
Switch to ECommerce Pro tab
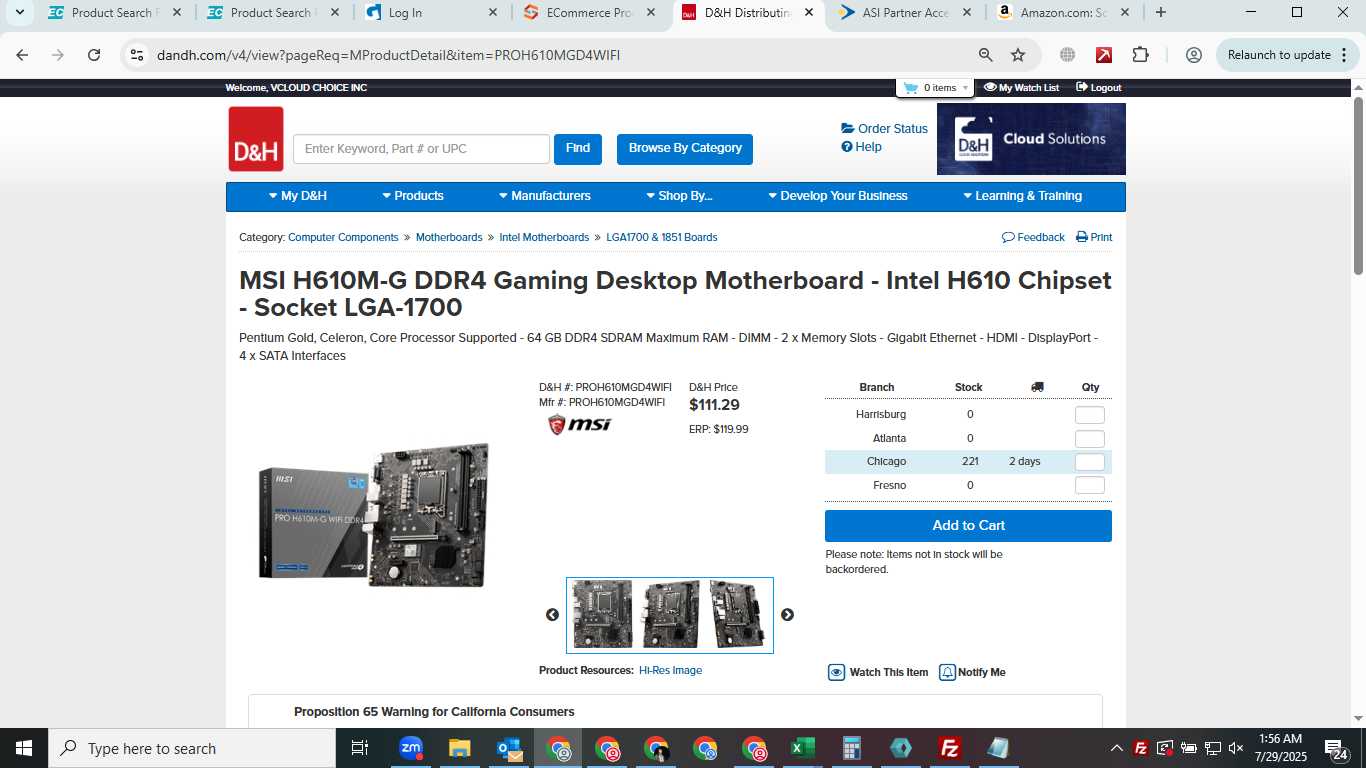590,13
